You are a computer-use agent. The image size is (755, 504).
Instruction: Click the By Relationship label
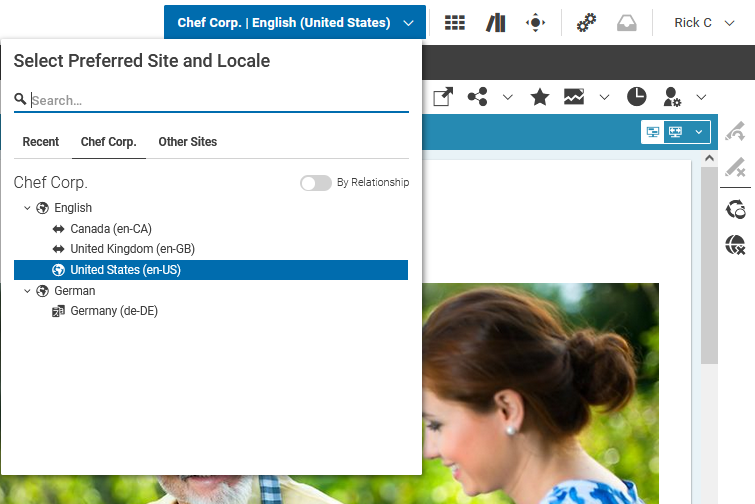click(373, 182)
